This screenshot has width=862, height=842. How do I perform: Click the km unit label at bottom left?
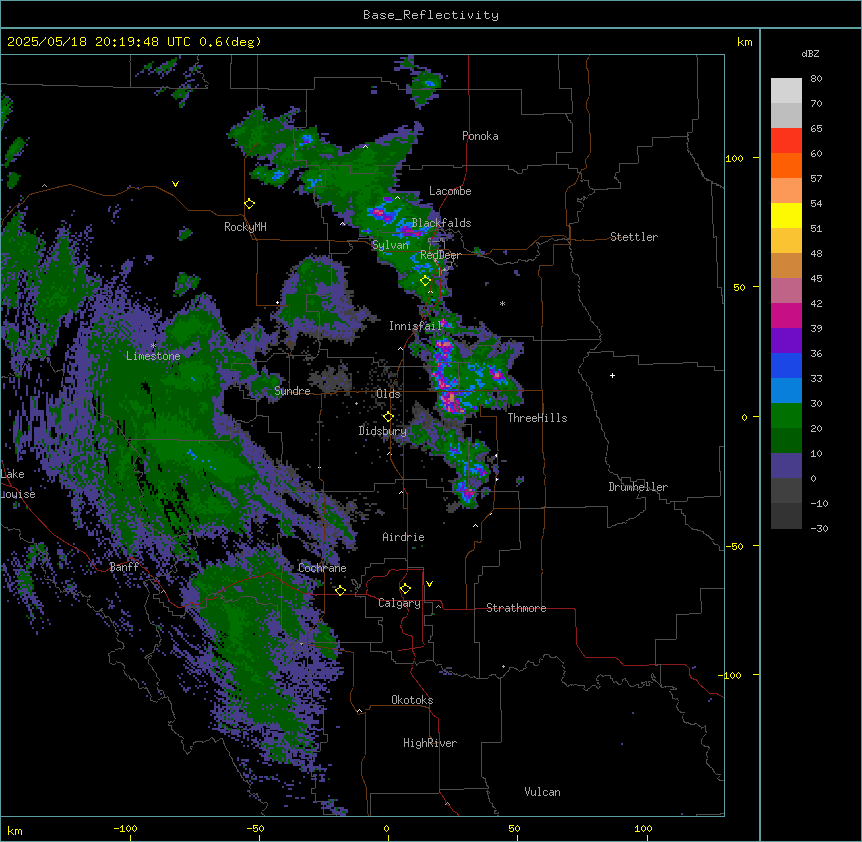coord(15,830)
